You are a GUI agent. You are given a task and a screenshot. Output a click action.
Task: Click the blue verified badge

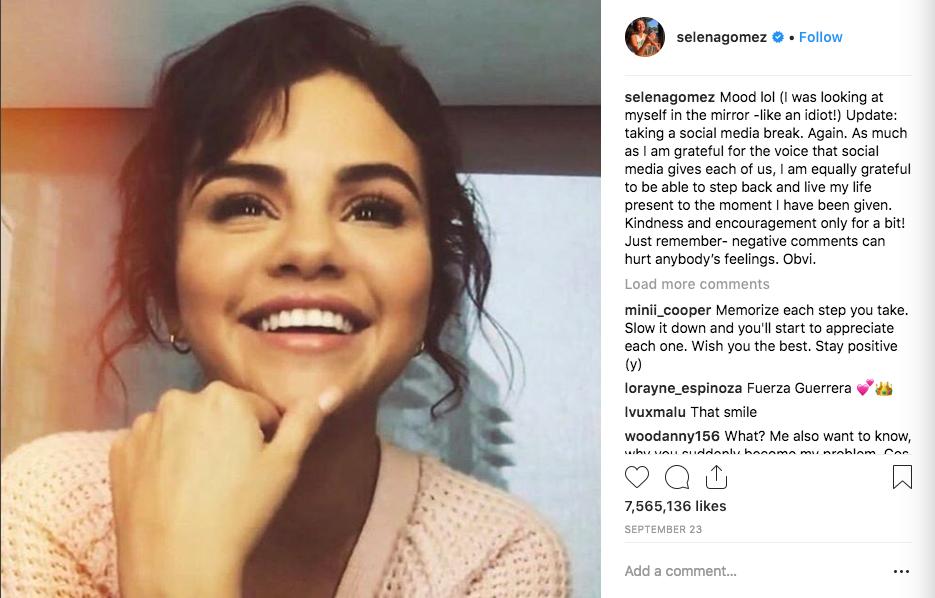pyautogui.click(x=778, y=37)
